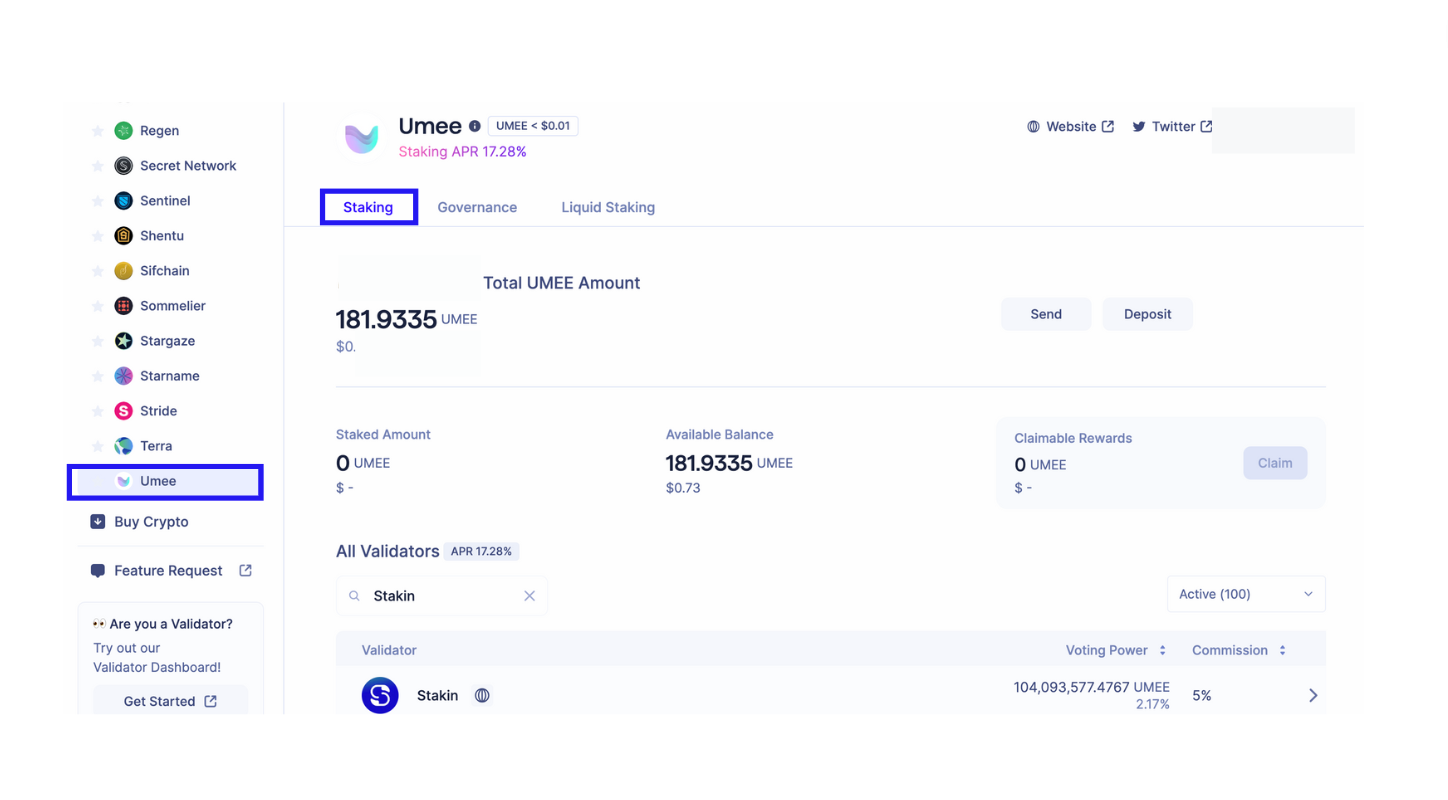1448x800 pixels.
Task: Click the Stargaze chain name
Action: pos(167,341)
